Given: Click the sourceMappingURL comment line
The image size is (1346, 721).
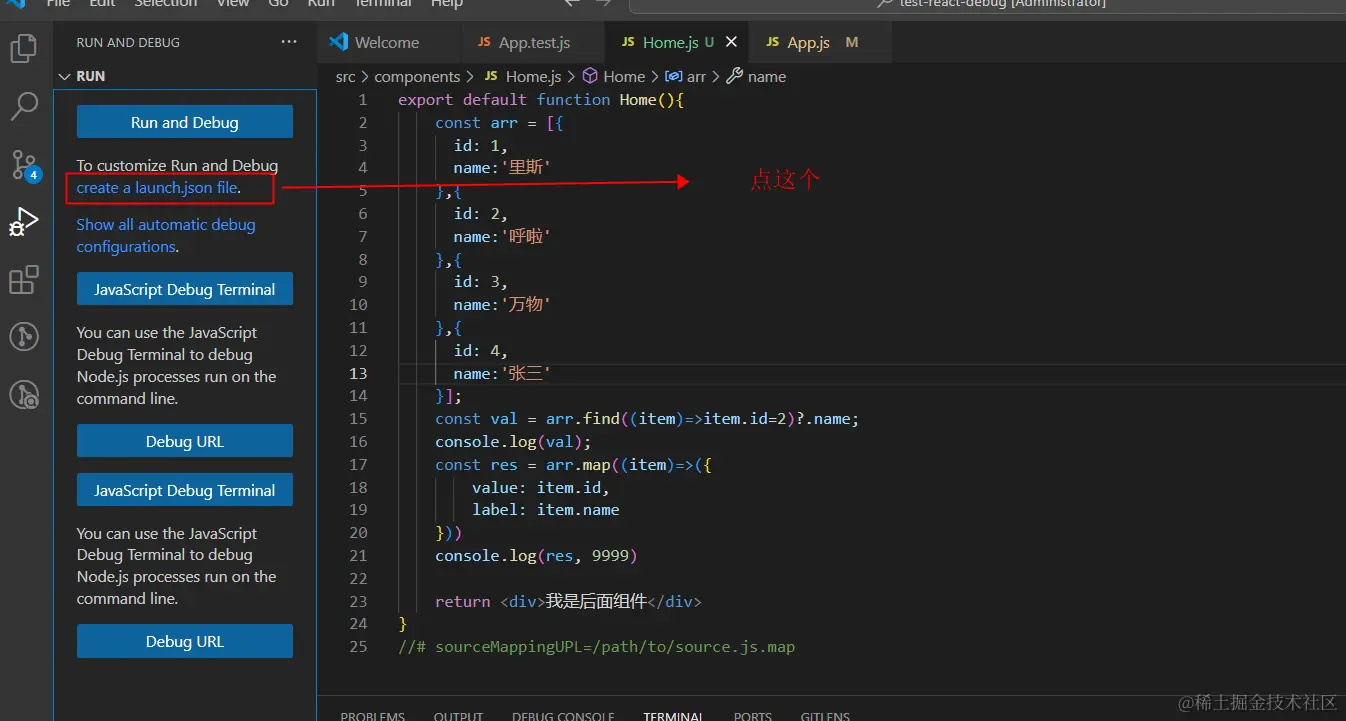Looking at the screenshot, I should [597, 647].
